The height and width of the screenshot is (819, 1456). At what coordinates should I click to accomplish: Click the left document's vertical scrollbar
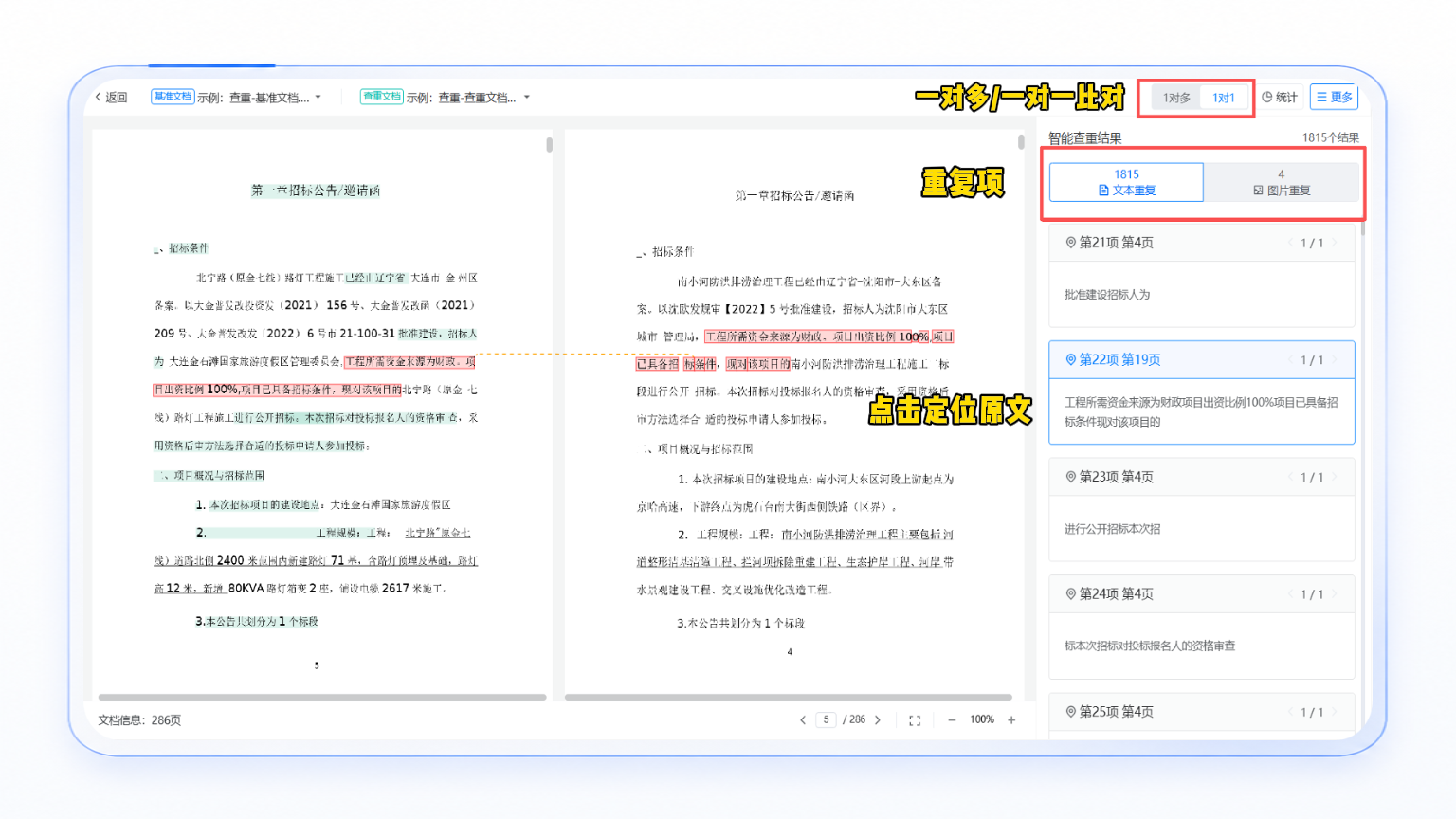549,145
